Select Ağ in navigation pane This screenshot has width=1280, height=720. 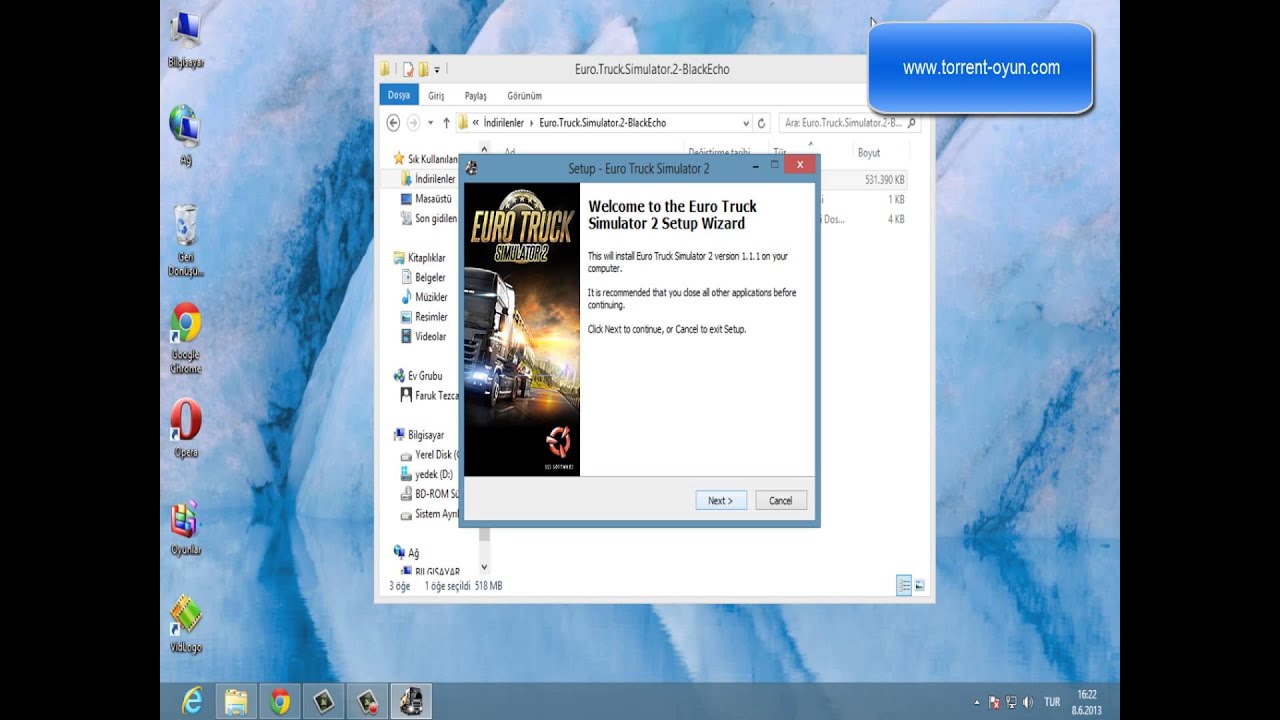[406, 553]
